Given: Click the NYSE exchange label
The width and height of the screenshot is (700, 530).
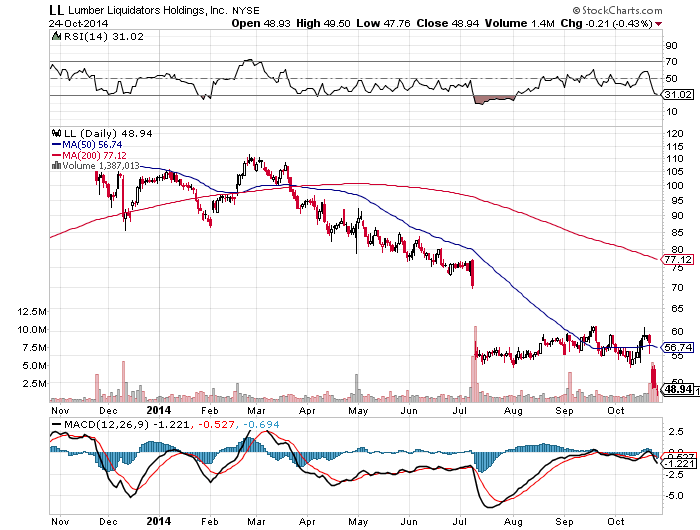Looking at the screenshot, I should [246, 11].
